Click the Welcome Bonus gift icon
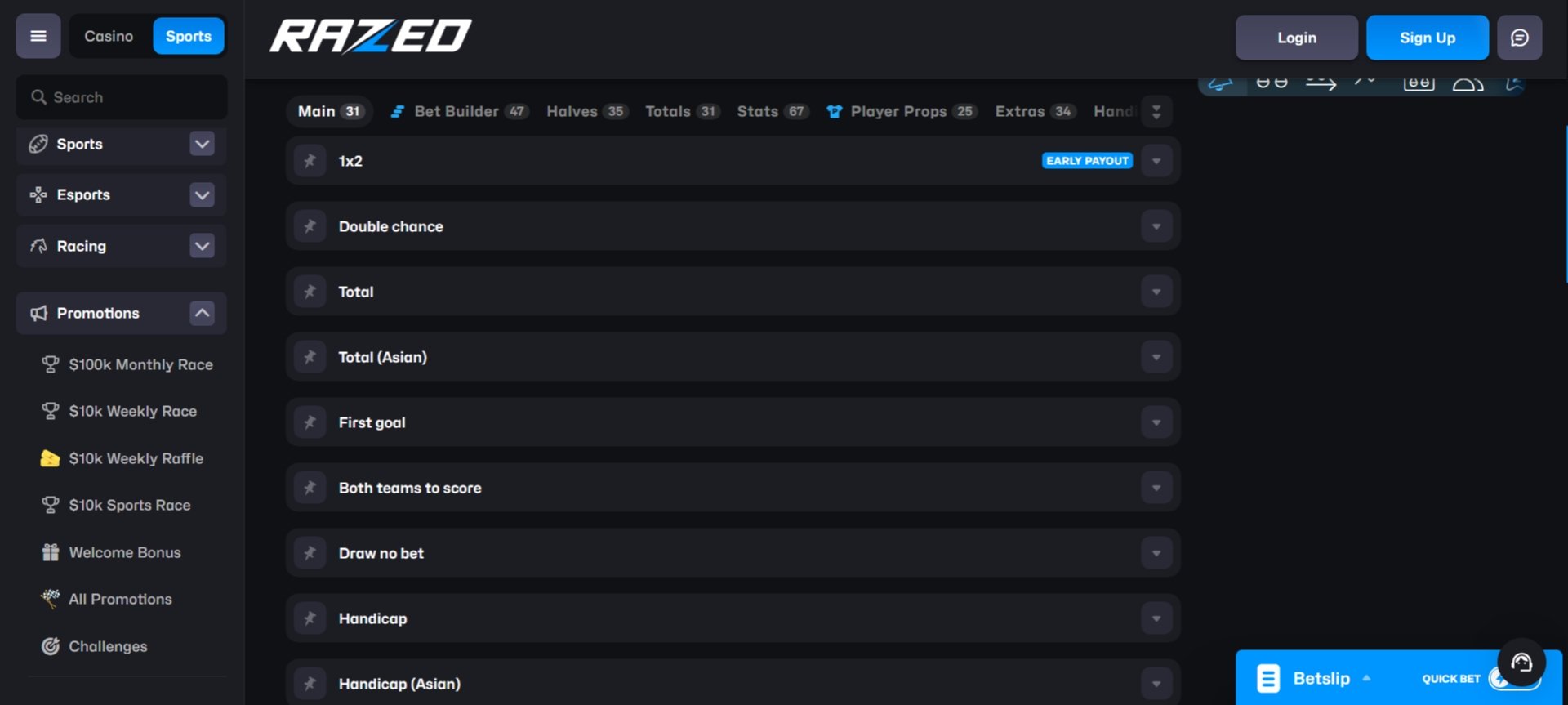The width and height of the screenshot is (1568, 705). pos(50,552)
